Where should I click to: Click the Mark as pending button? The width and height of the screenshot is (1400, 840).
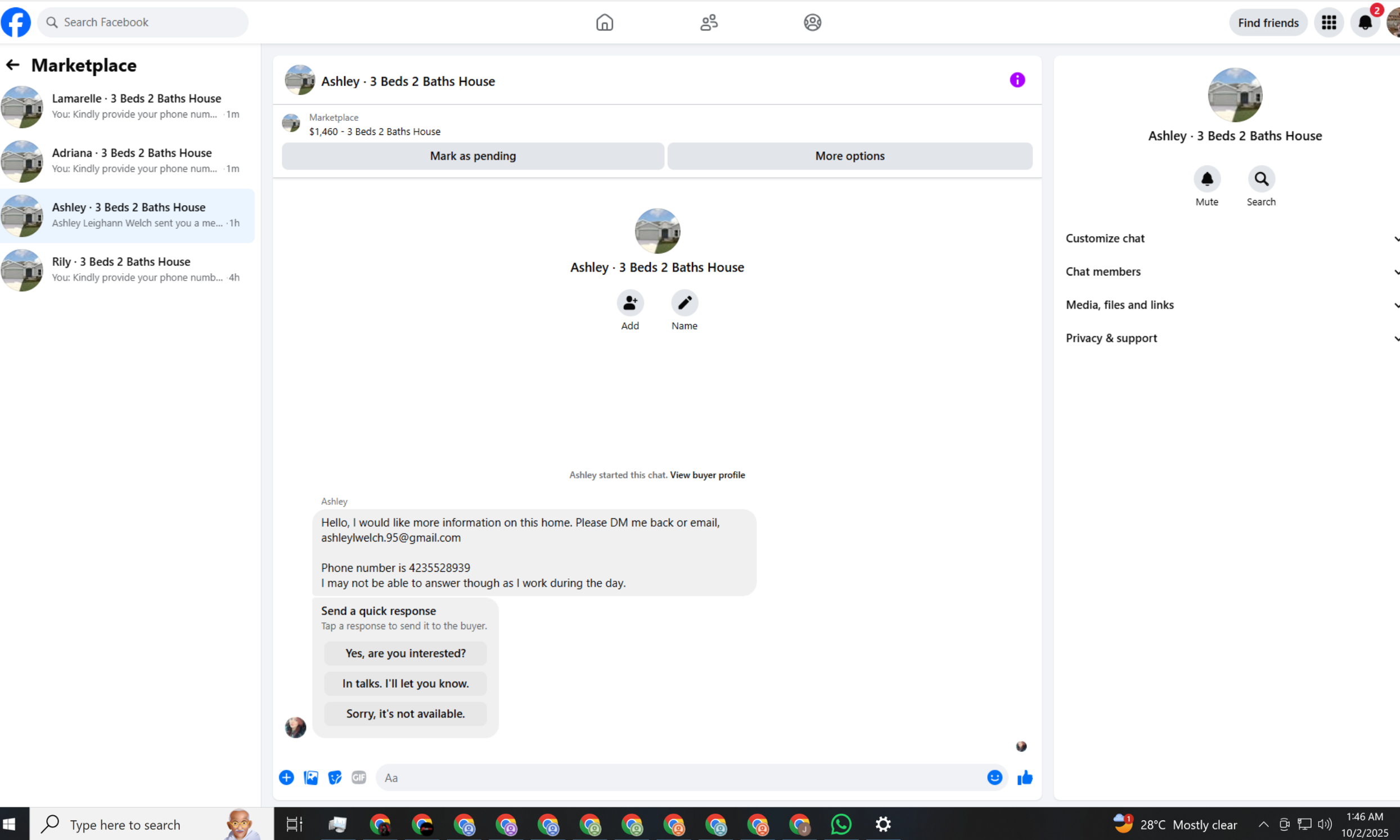click(x=472, y=156)
